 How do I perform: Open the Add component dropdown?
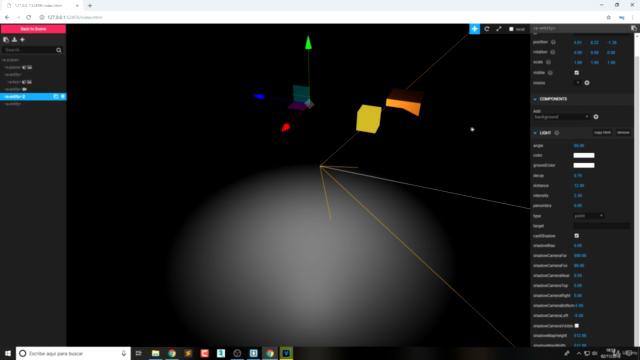[x=561, y=117]
